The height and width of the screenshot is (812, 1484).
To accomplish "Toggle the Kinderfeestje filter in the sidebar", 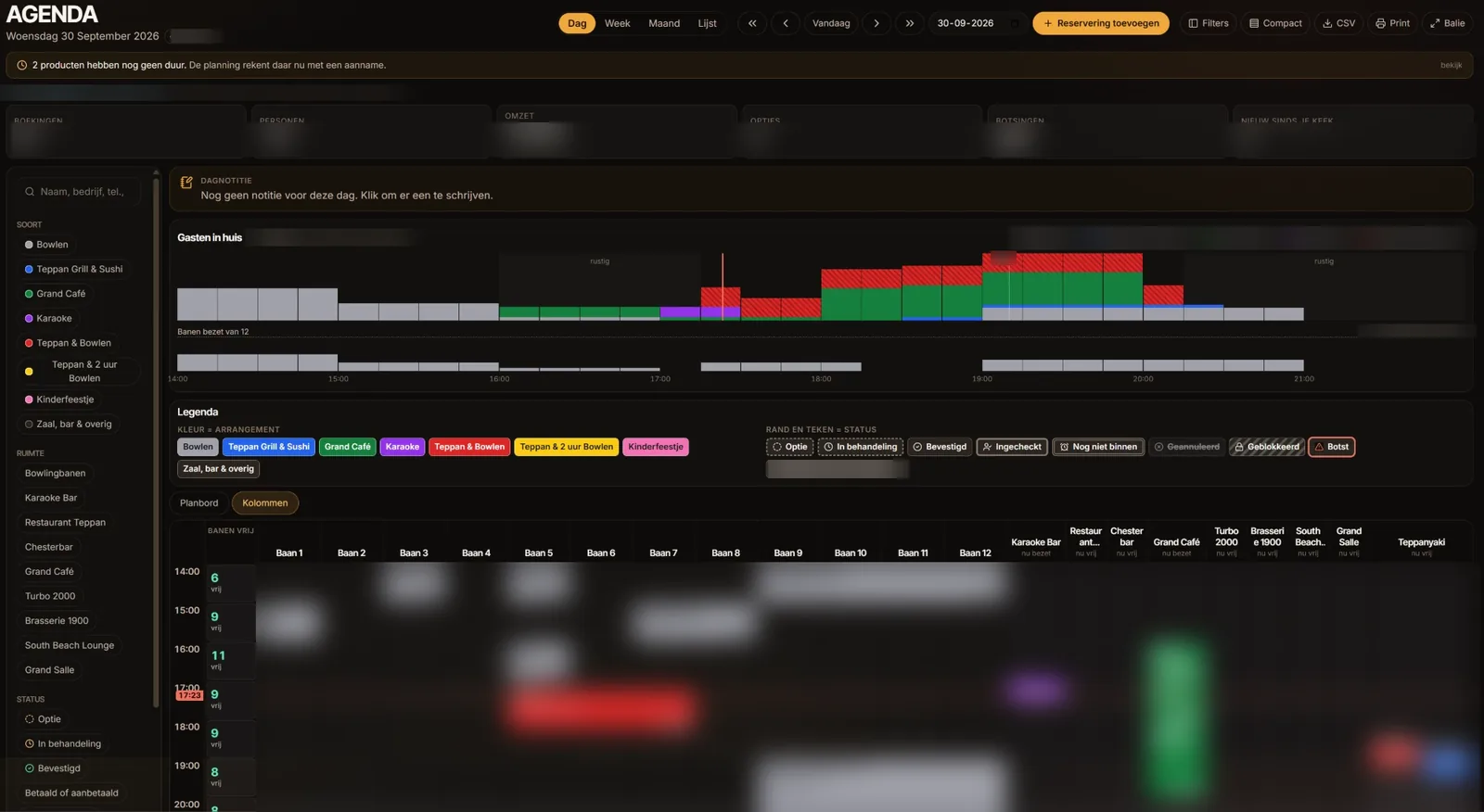I will (x=59, y=400).
